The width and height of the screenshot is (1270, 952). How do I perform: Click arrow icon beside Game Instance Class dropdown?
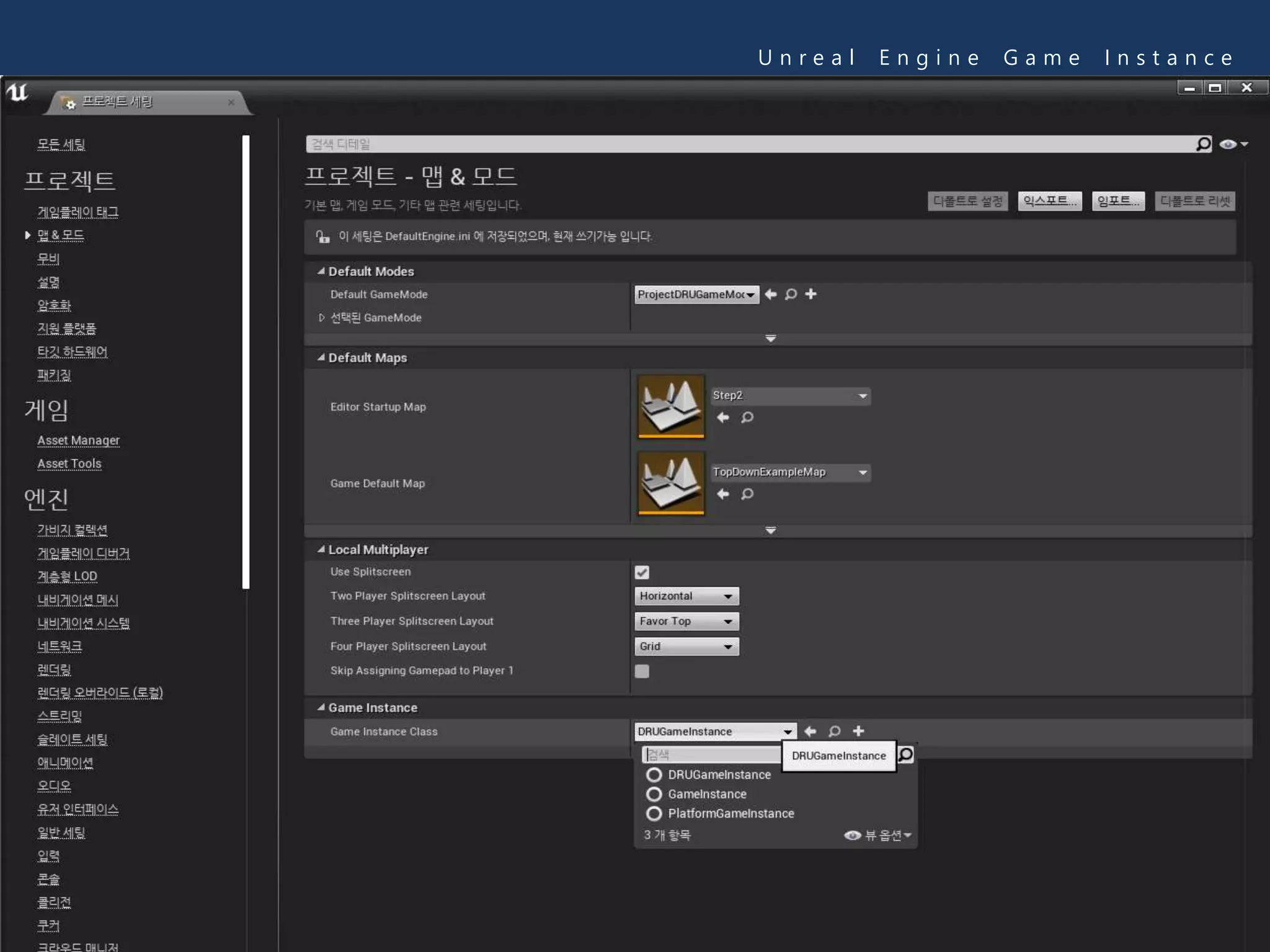coord(810,731)
